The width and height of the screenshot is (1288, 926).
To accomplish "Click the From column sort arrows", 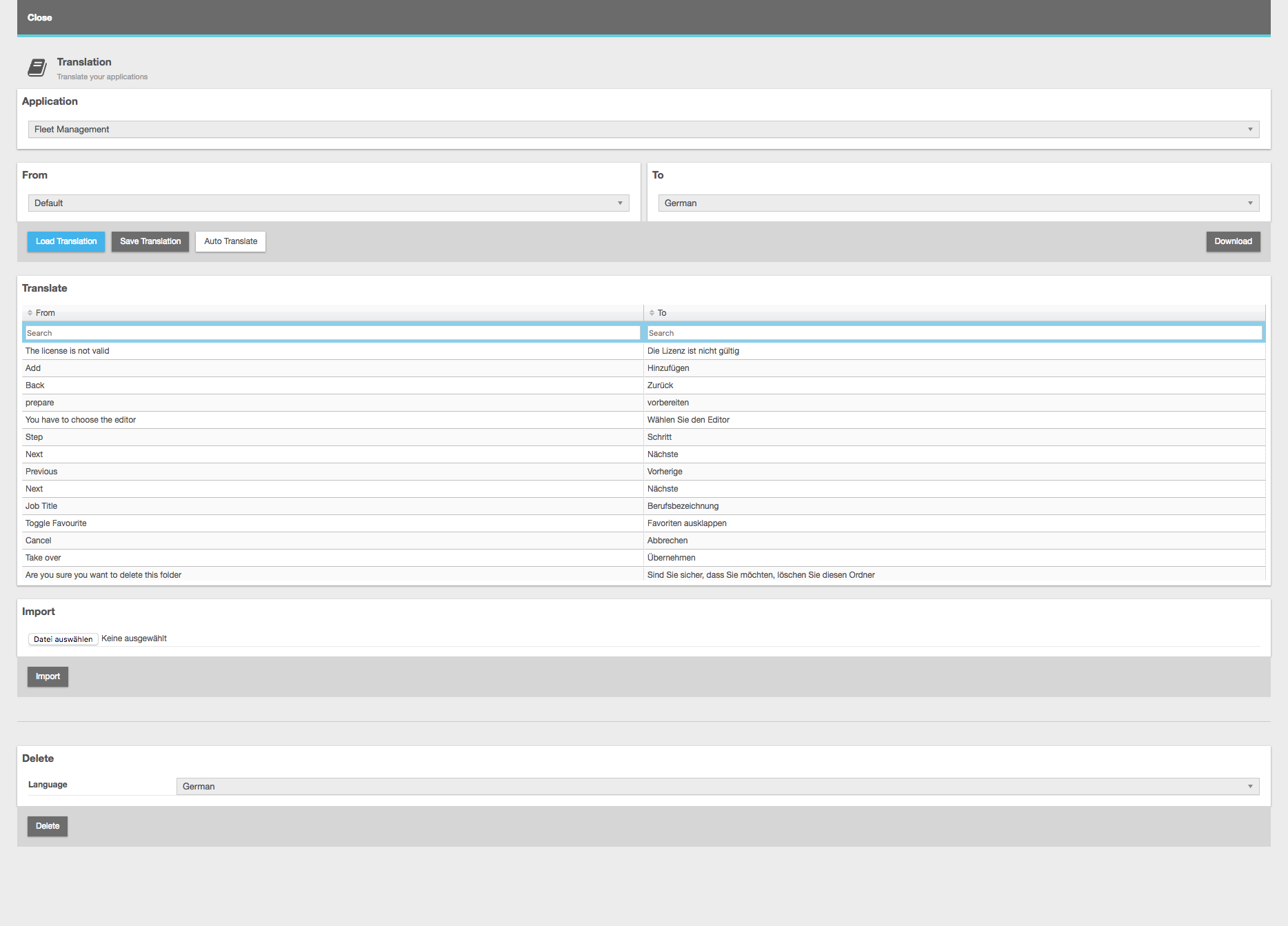I will [30, 313].
